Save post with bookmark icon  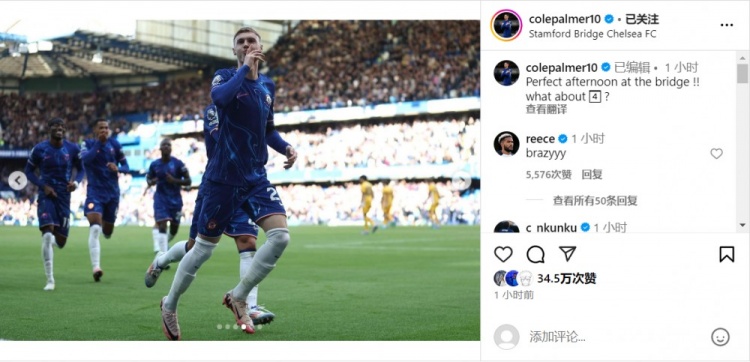click(726, 254)
